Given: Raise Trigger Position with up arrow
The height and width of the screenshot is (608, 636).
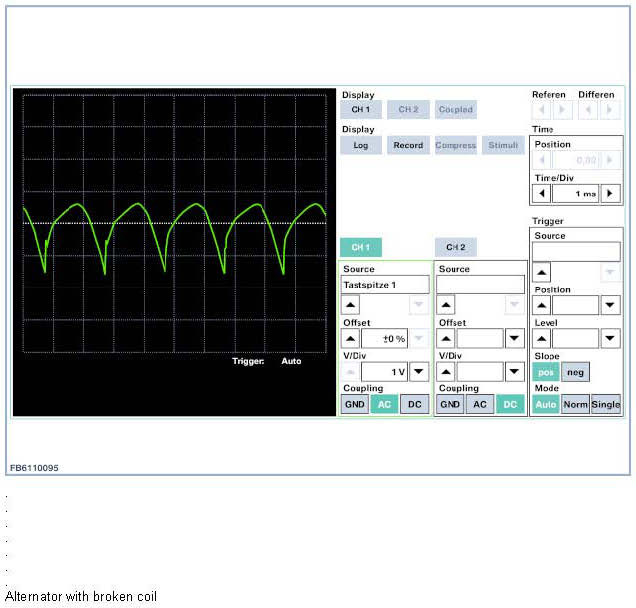Looking at the screenshot, I should coord(541,305).
